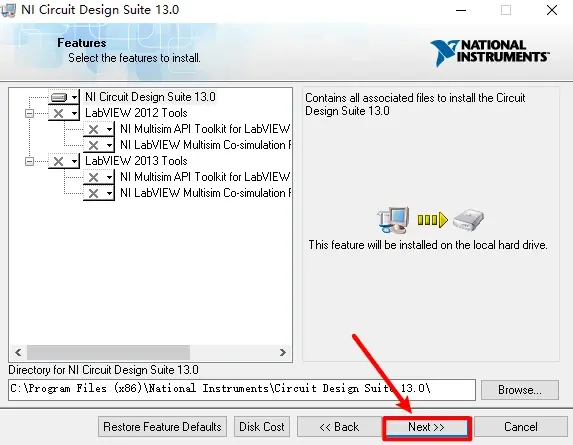Click the computer icon in description panel
The width and height of the screenshot is (573, 445).
pyautogui.click(x=394, y=220)
